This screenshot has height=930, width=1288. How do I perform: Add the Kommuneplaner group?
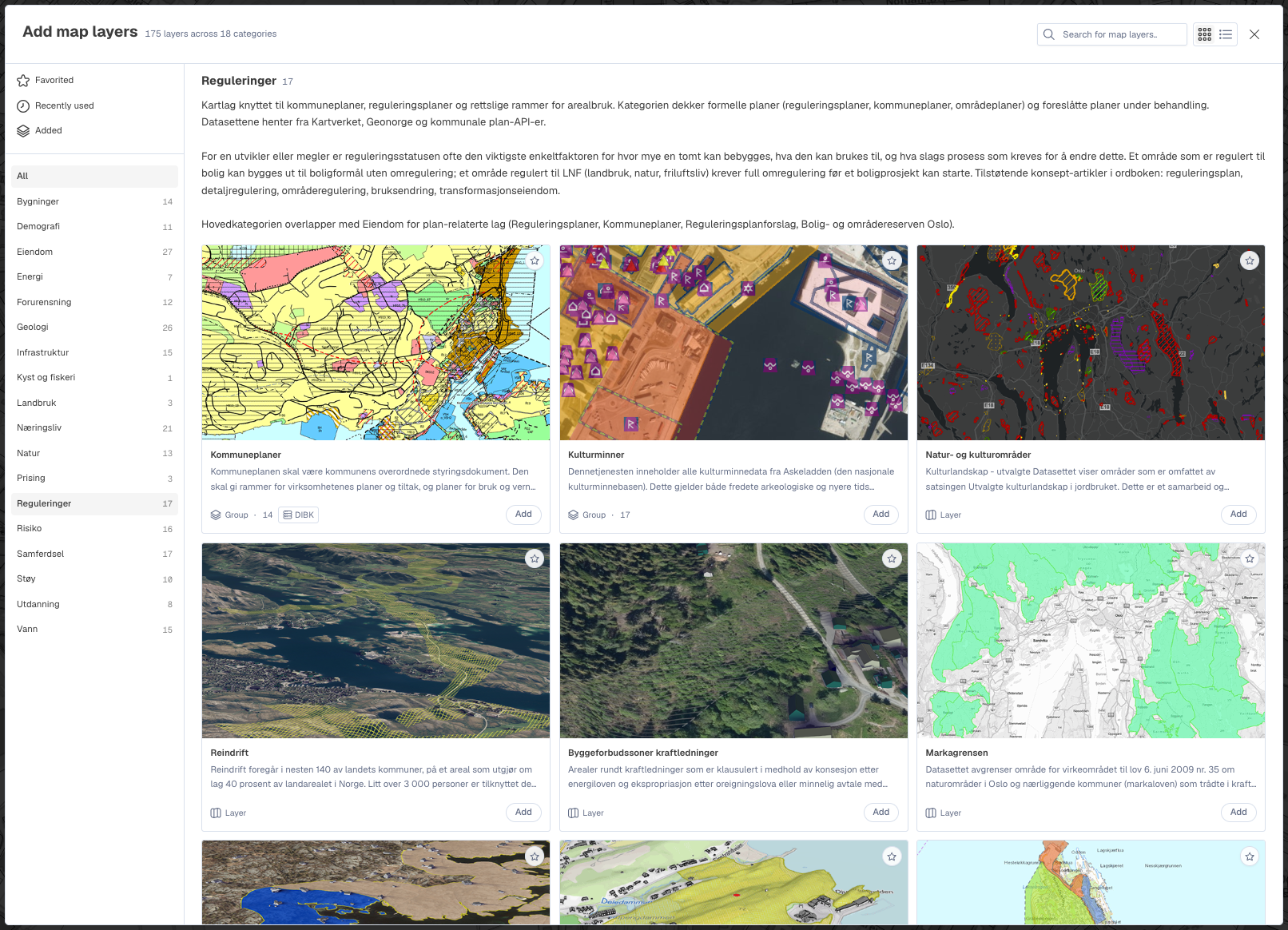pyautogui.click(x=523, y=515)
